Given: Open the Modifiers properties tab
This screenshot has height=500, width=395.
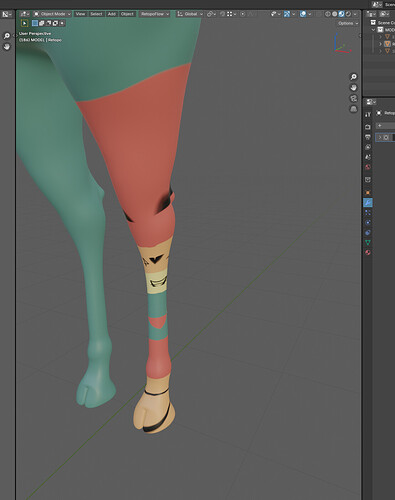Looking at the screenshot, I should (x=368, y=202).
